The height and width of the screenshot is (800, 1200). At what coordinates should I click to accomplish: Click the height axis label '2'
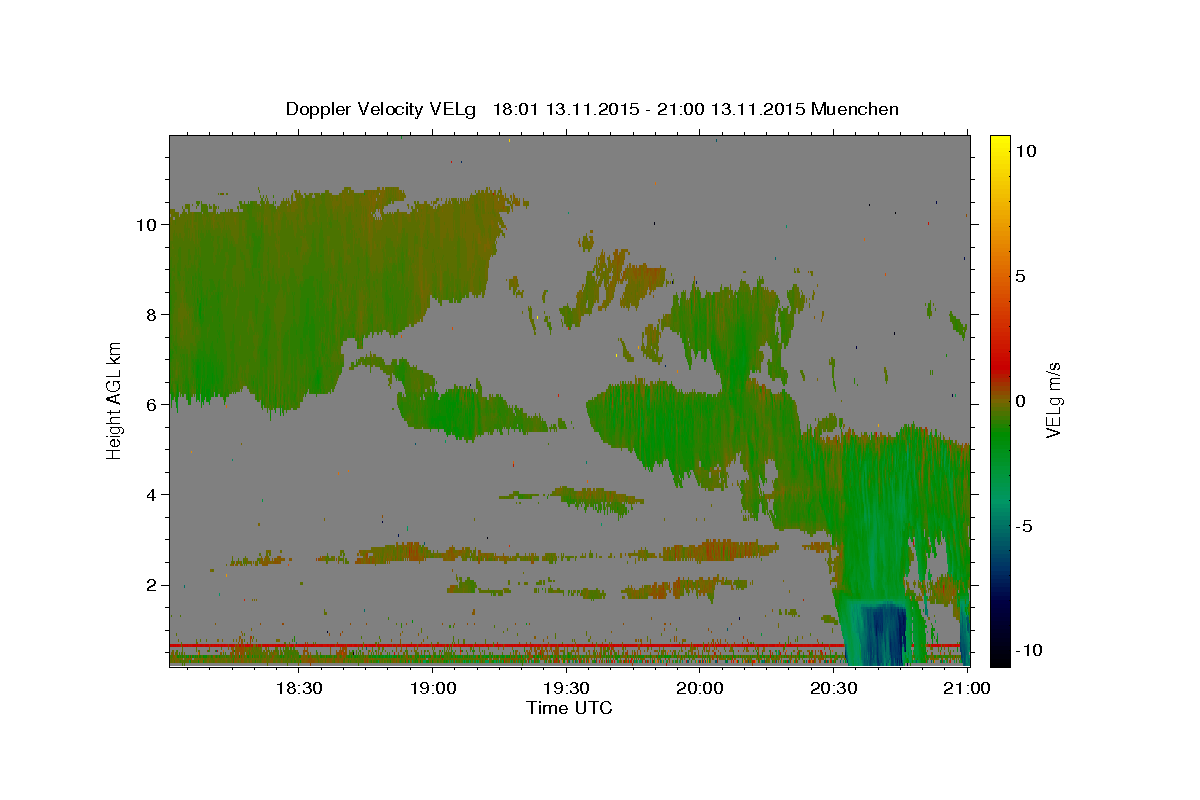click(x=151, y=585)
